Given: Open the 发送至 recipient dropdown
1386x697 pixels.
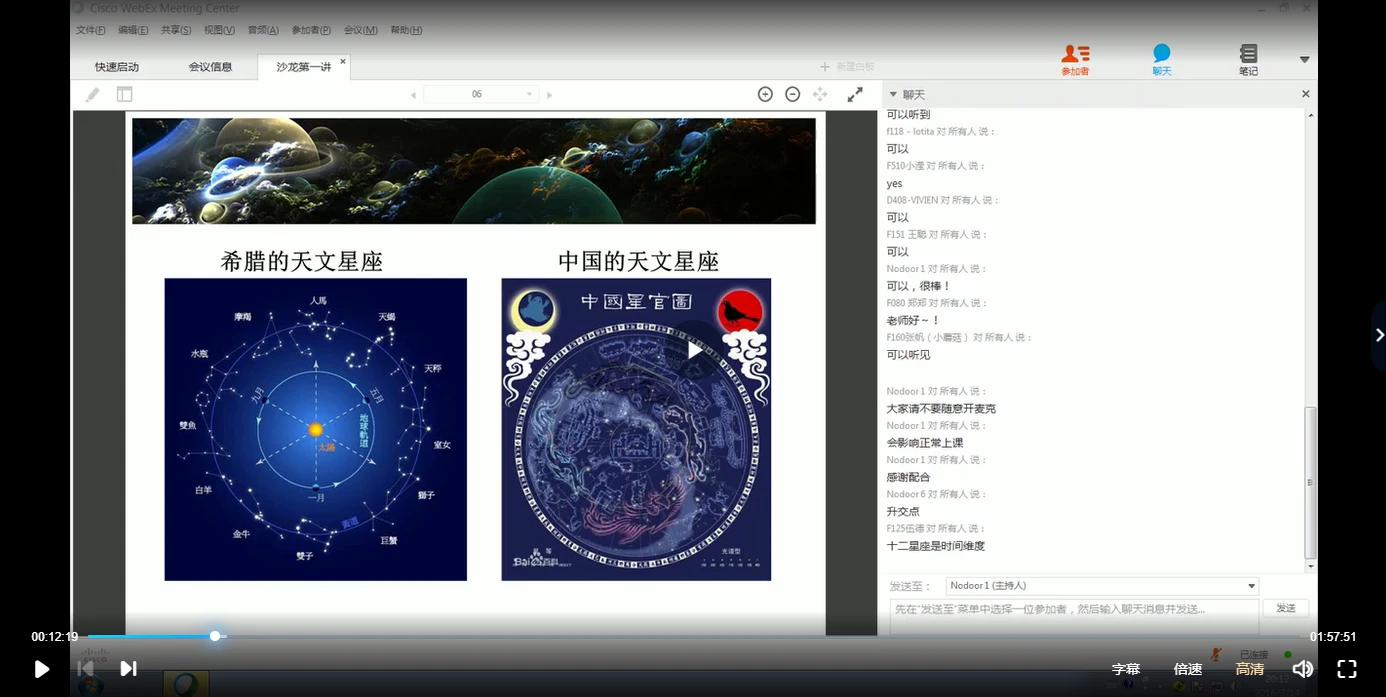Looking at the screenshot, I should (1102, 586).
